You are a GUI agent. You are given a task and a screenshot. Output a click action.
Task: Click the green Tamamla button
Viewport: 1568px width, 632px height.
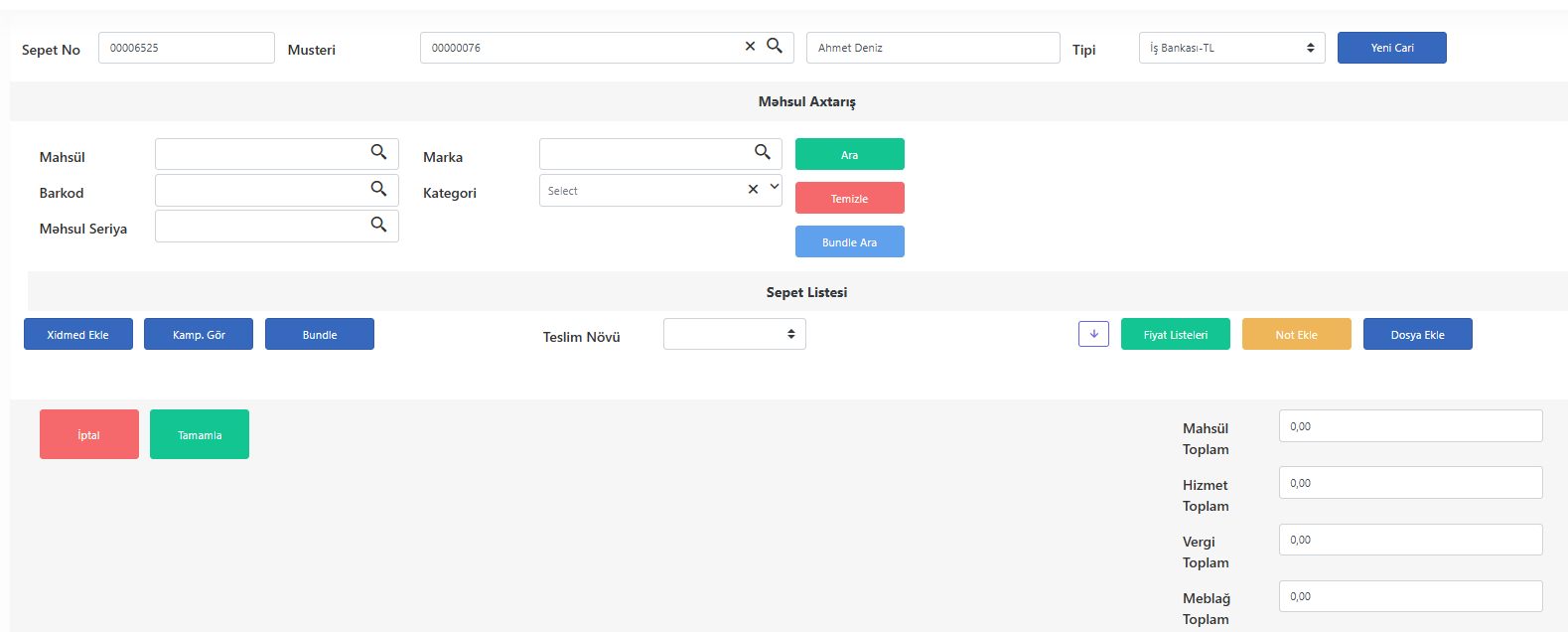tap(200, 434)
